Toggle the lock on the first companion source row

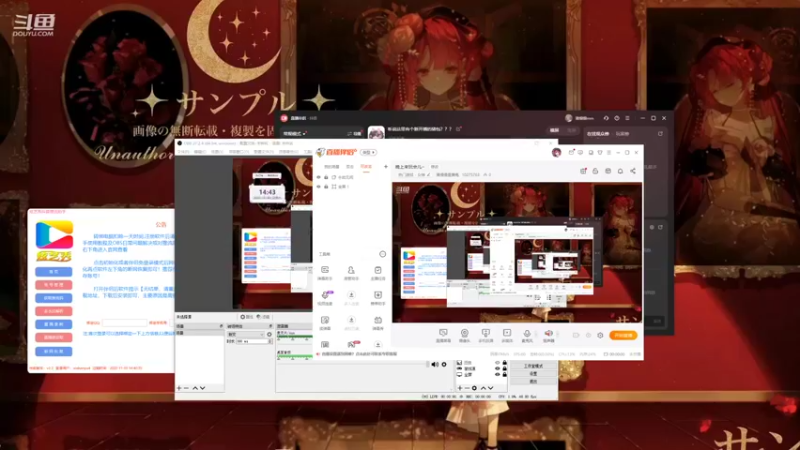point(326,177)
